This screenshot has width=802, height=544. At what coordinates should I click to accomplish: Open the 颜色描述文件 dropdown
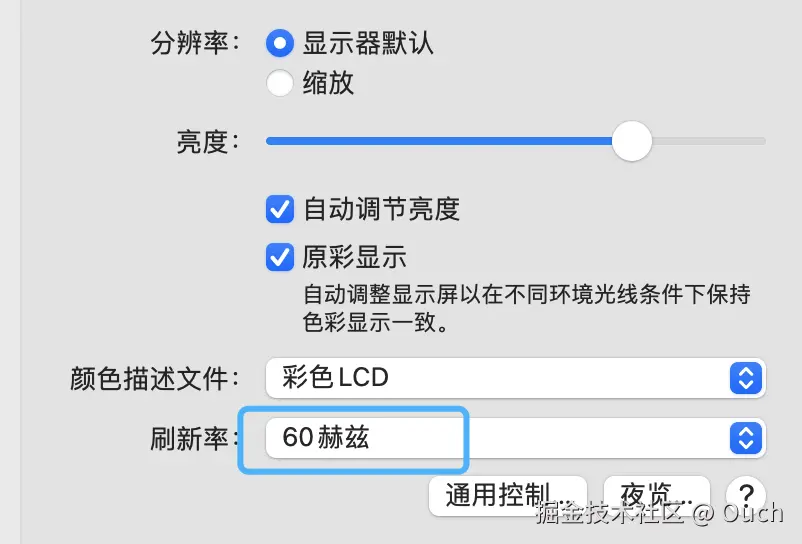[516, 378]
